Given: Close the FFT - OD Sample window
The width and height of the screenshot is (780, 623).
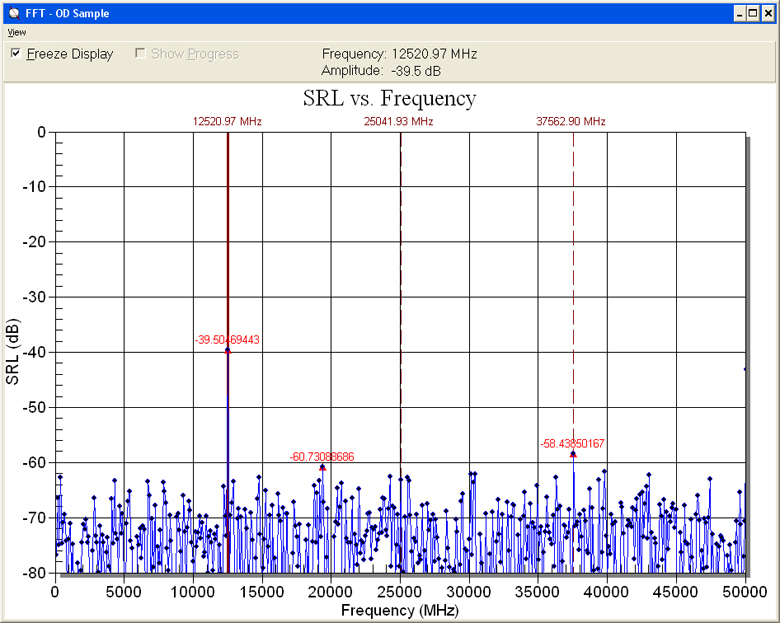Looking at the screenshot, I should coord(768,13).
